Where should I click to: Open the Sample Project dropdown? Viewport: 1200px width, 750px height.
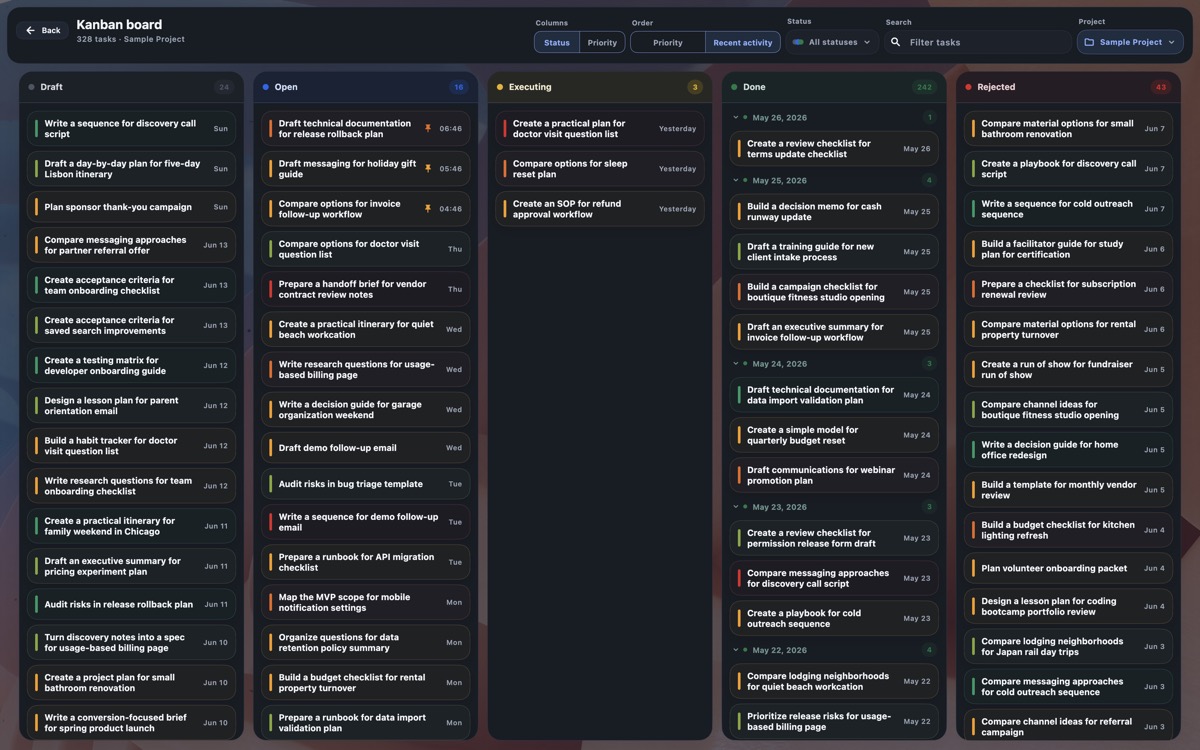click(x=1130, y=42)
